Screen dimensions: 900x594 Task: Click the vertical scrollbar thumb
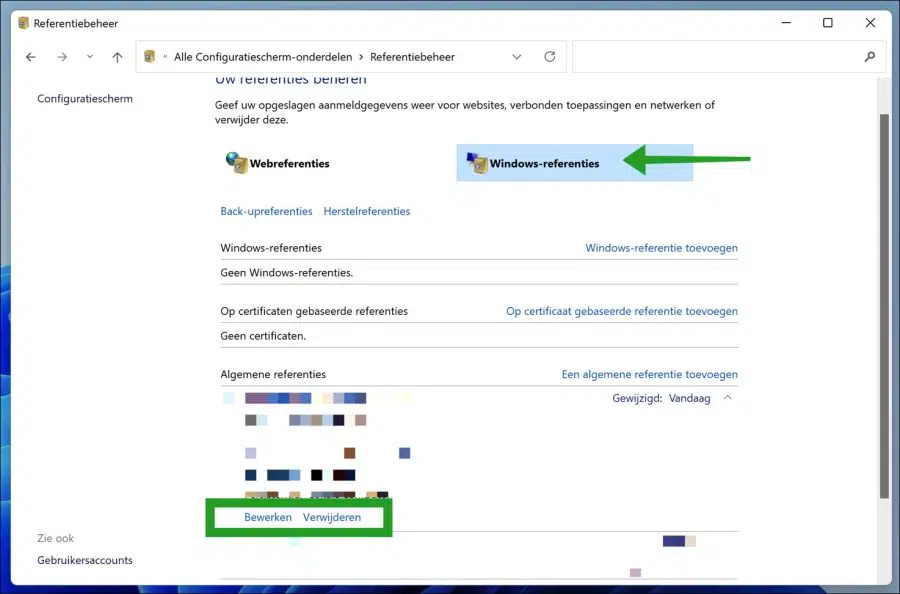point(884,306)
